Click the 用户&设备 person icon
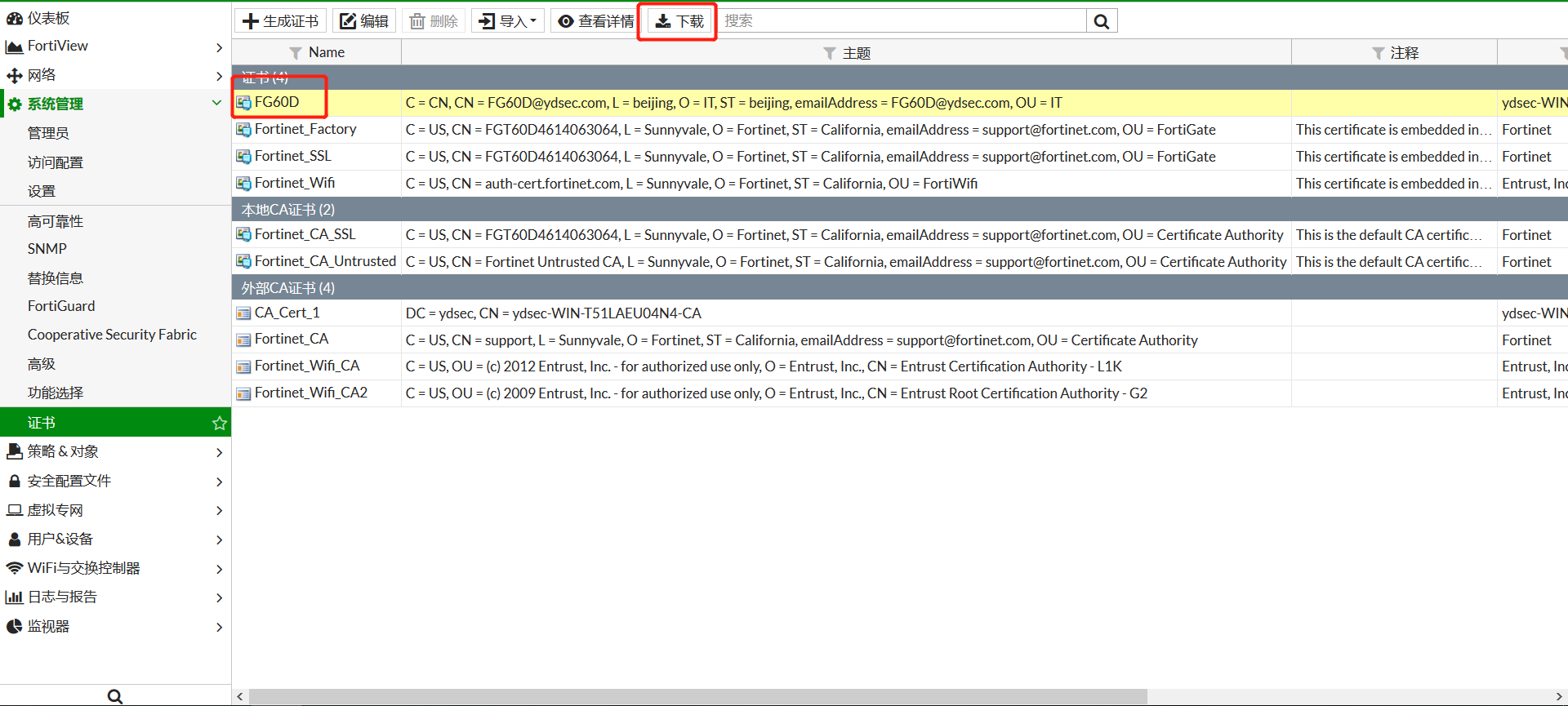This screenshot has height=706, width=1568. (x=14, y=539)
